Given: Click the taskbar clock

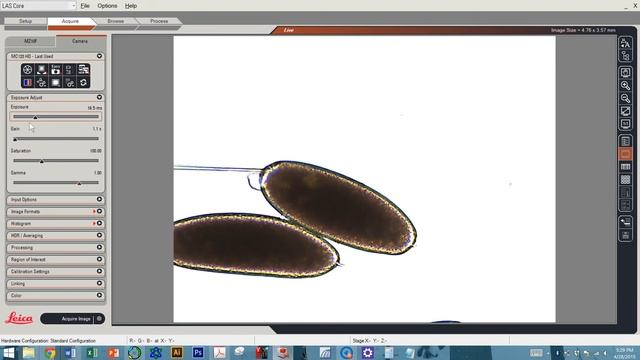Looking at the screenshot, I should coord(624,353).
